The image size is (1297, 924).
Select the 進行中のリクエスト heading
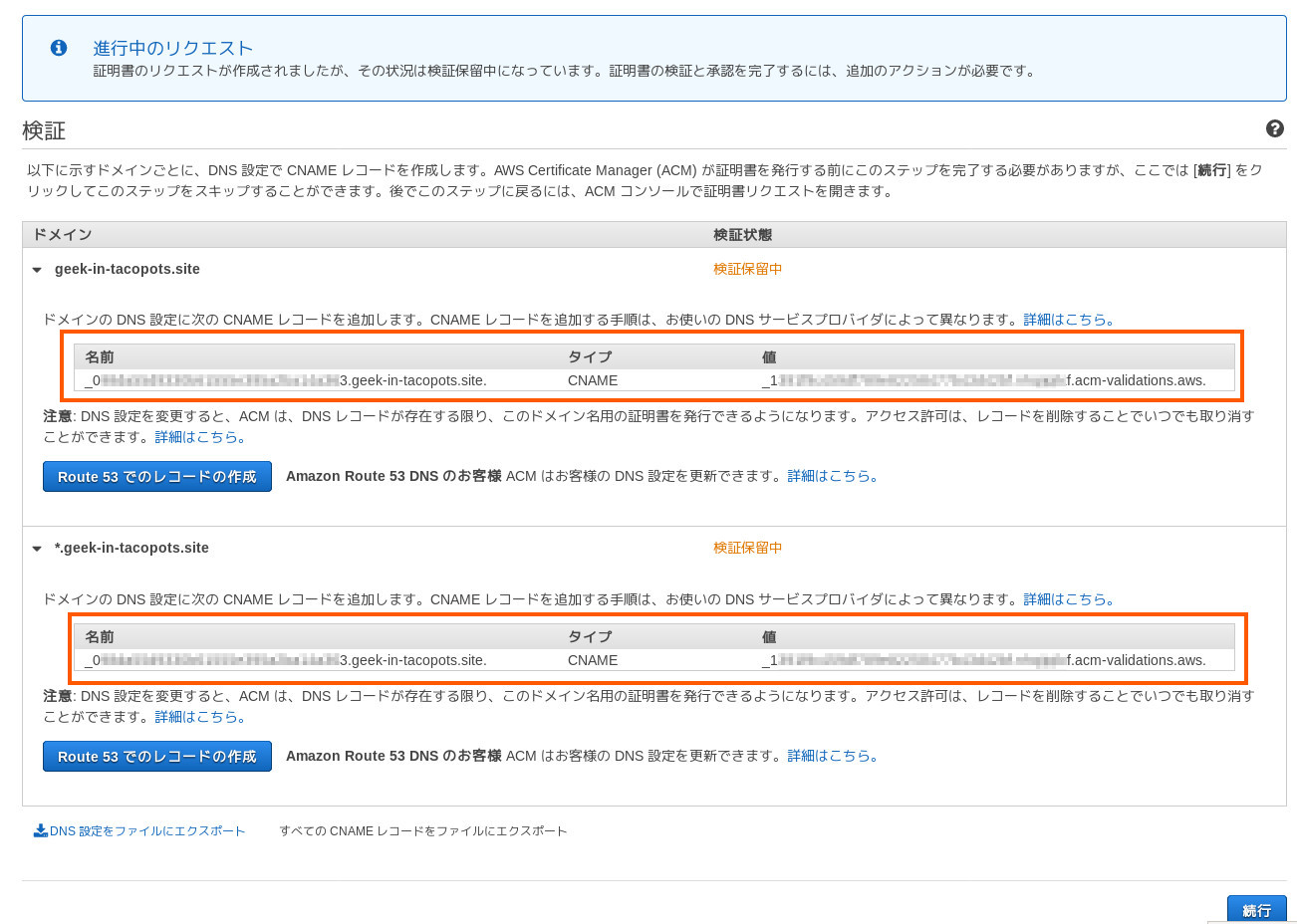point(173,48)
